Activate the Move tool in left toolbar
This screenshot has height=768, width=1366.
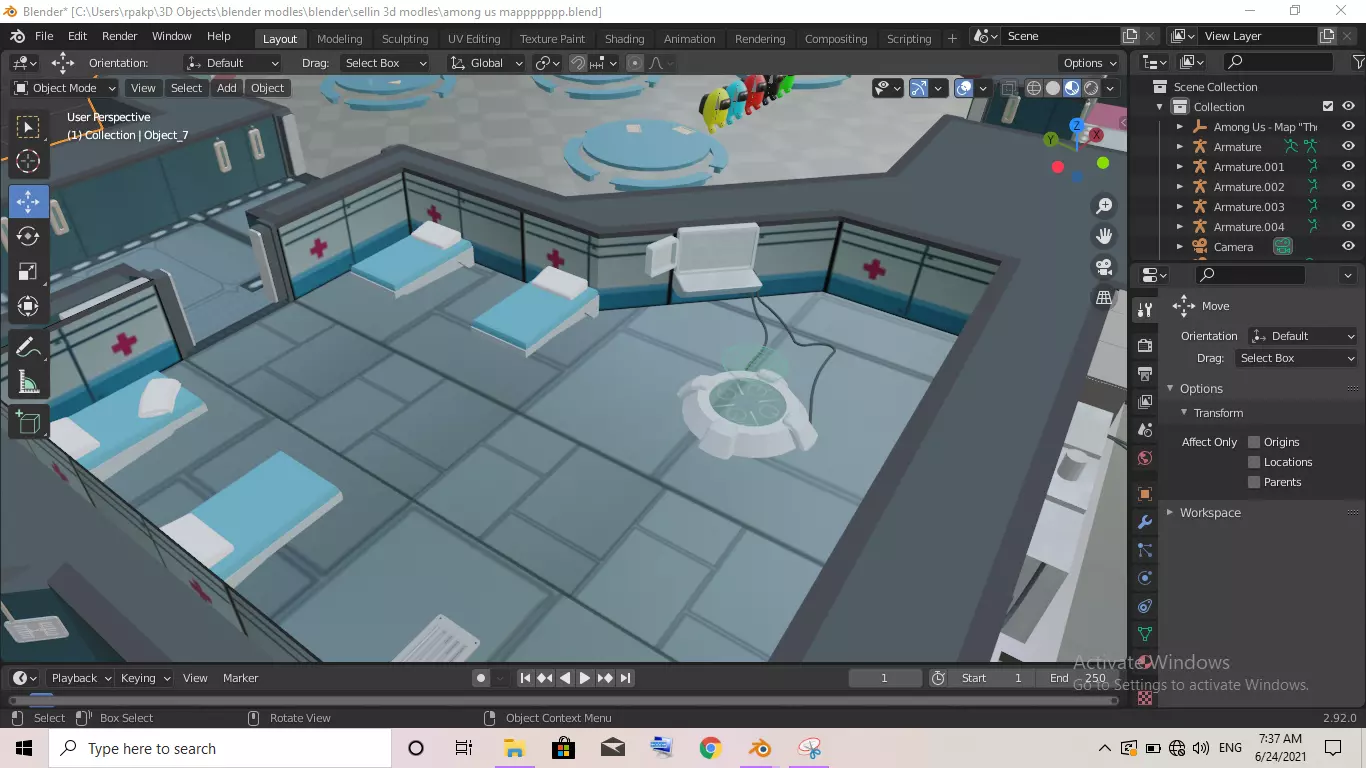tap(28, 201)
